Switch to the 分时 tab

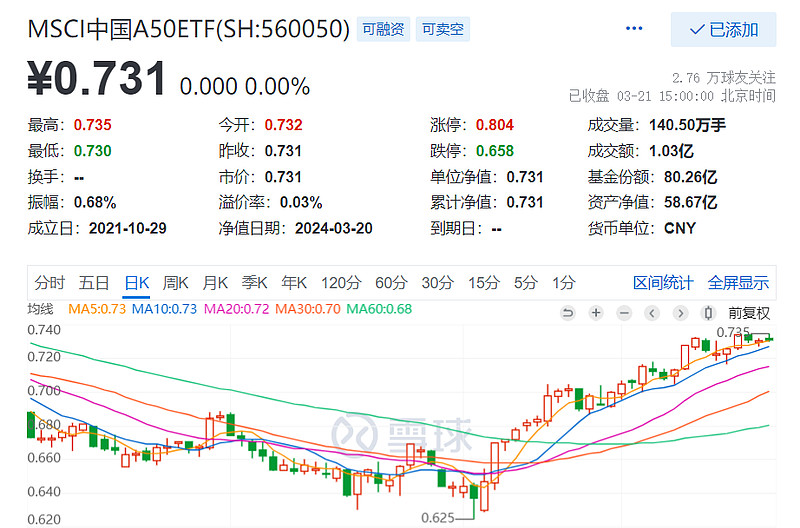coord(49,283)
